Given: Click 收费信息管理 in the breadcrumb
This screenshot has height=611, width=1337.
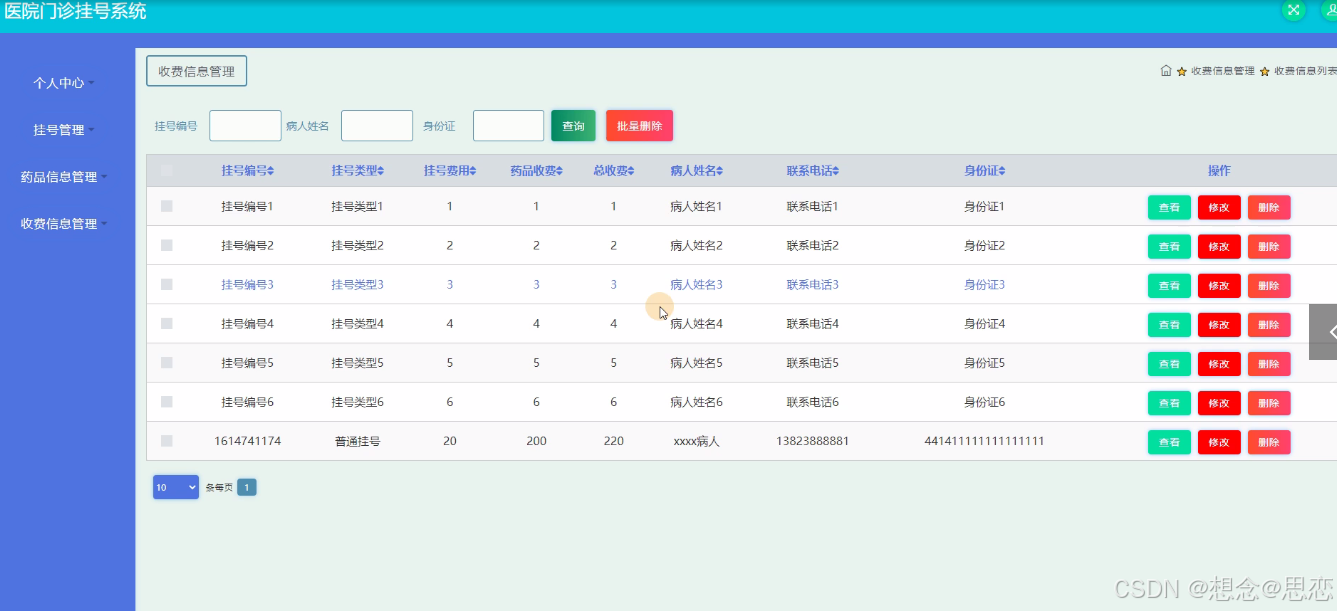Looking at the screenshot, I should (x=1222, y=71).
